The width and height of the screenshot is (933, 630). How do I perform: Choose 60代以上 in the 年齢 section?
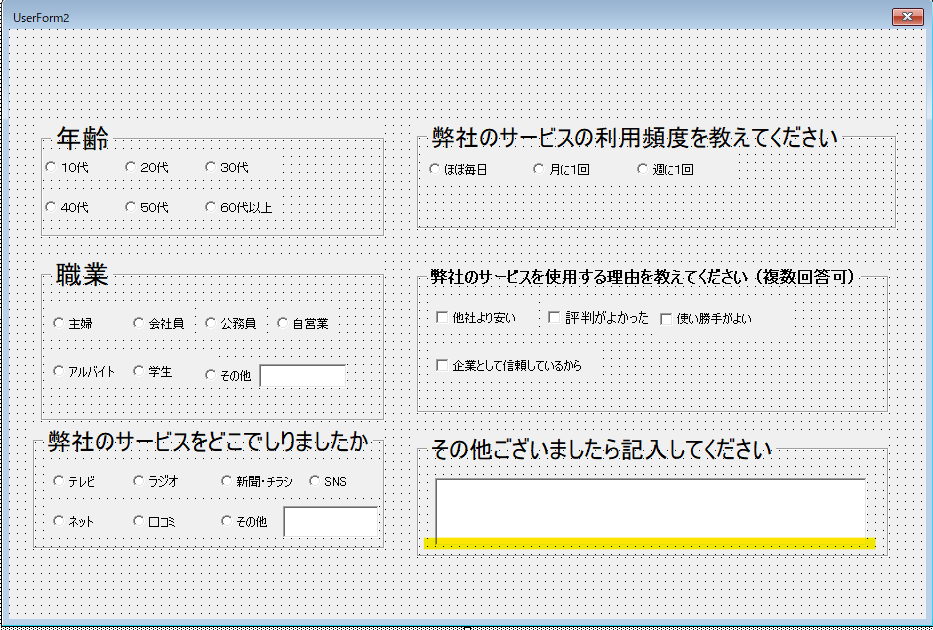tap(209, 206)
